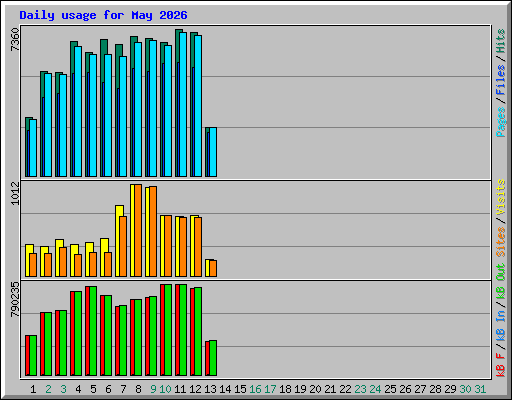
Task: Click day label 5 on the x-axis
Action: 93,389
